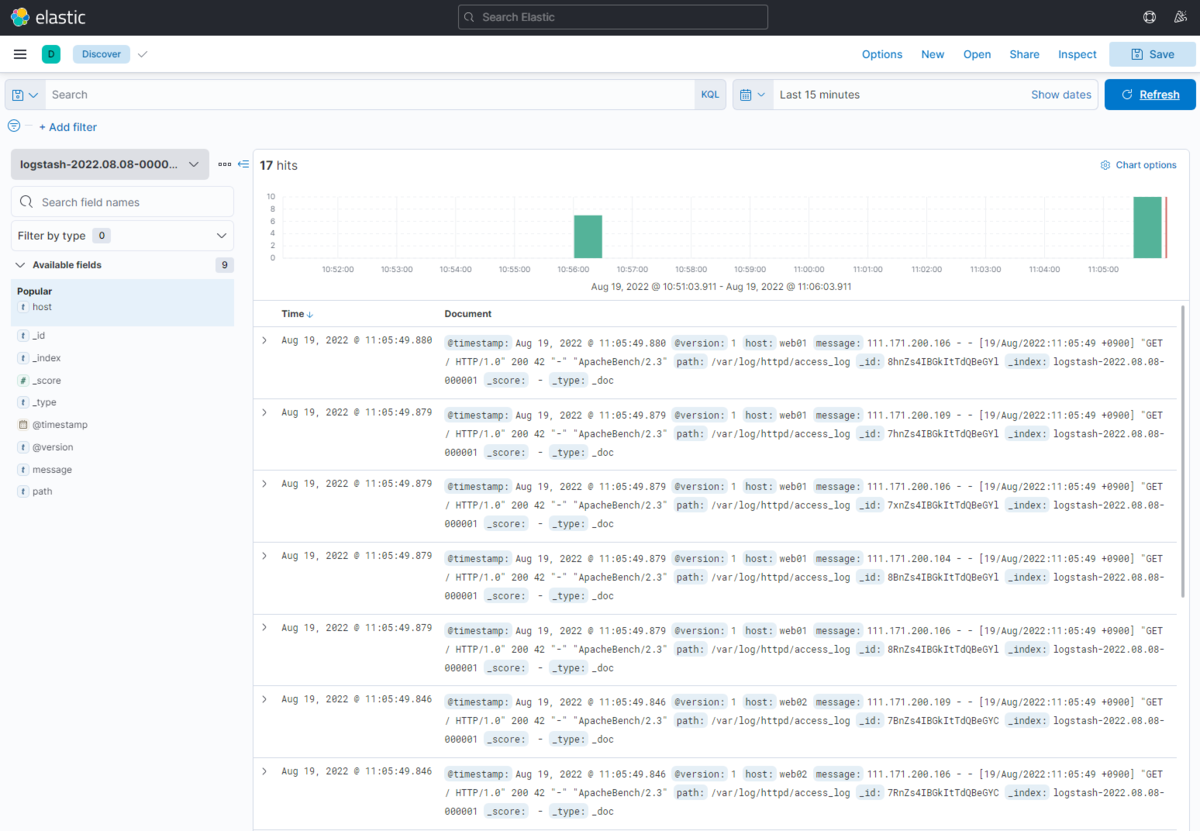Image resolution: width=1200 pixels, height=831 pixels.
Task: Open the Options menu
Action: tap(882, 54)
